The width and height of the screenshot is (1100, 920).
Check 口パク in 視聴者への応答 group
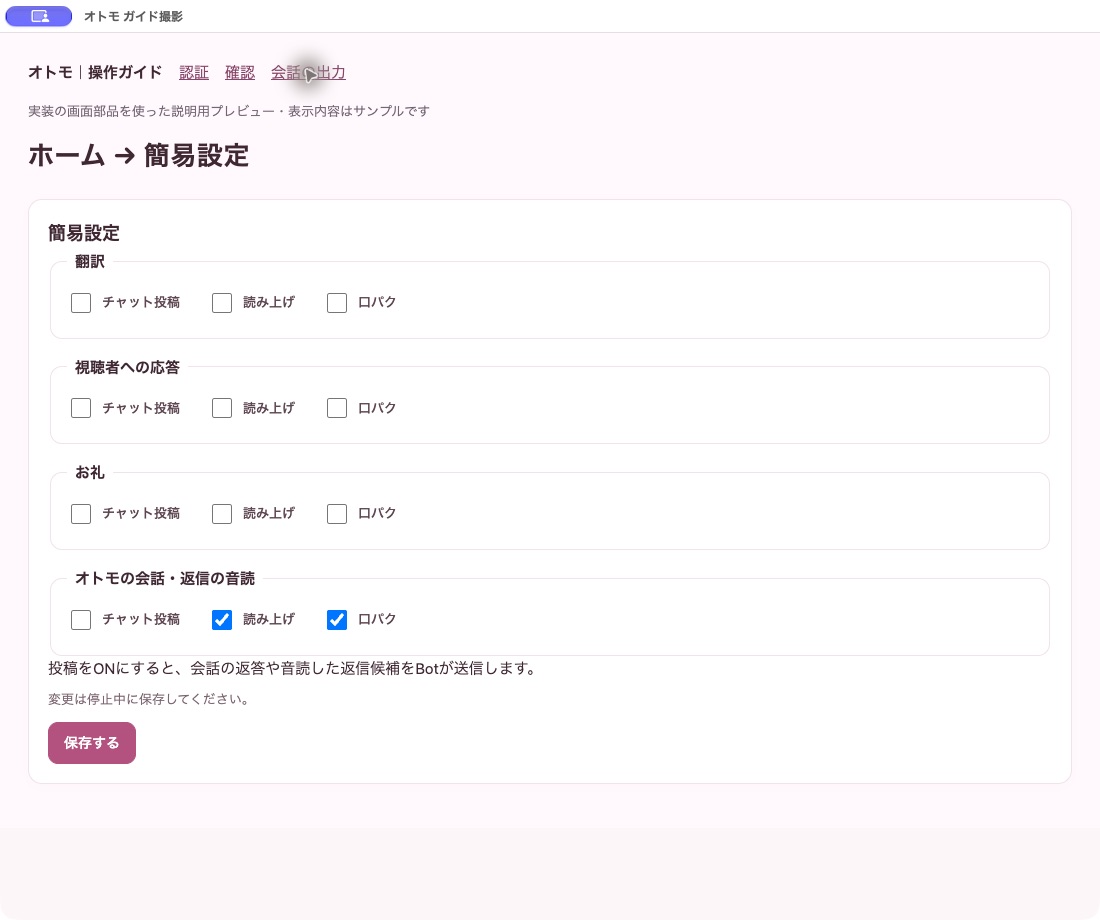[x=337, y=408]
